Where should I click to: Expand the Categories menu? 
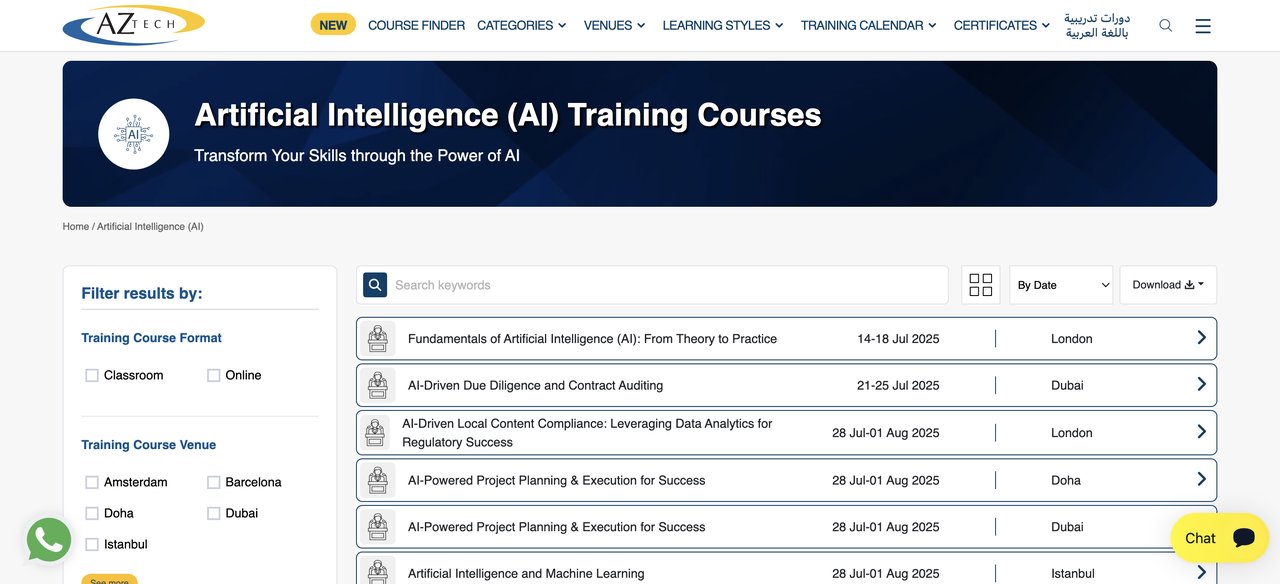point(521,26)
